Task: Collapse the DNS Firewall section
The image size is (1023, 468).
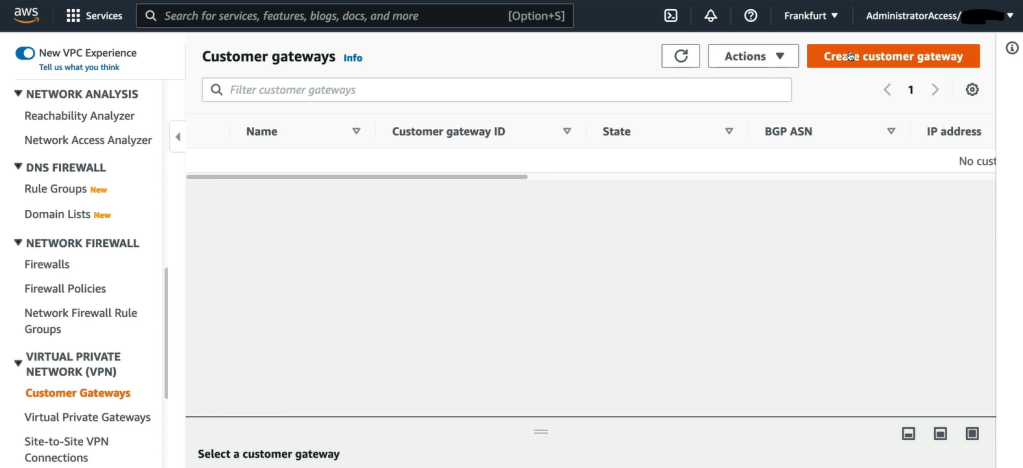Action: tap(18, 167)
